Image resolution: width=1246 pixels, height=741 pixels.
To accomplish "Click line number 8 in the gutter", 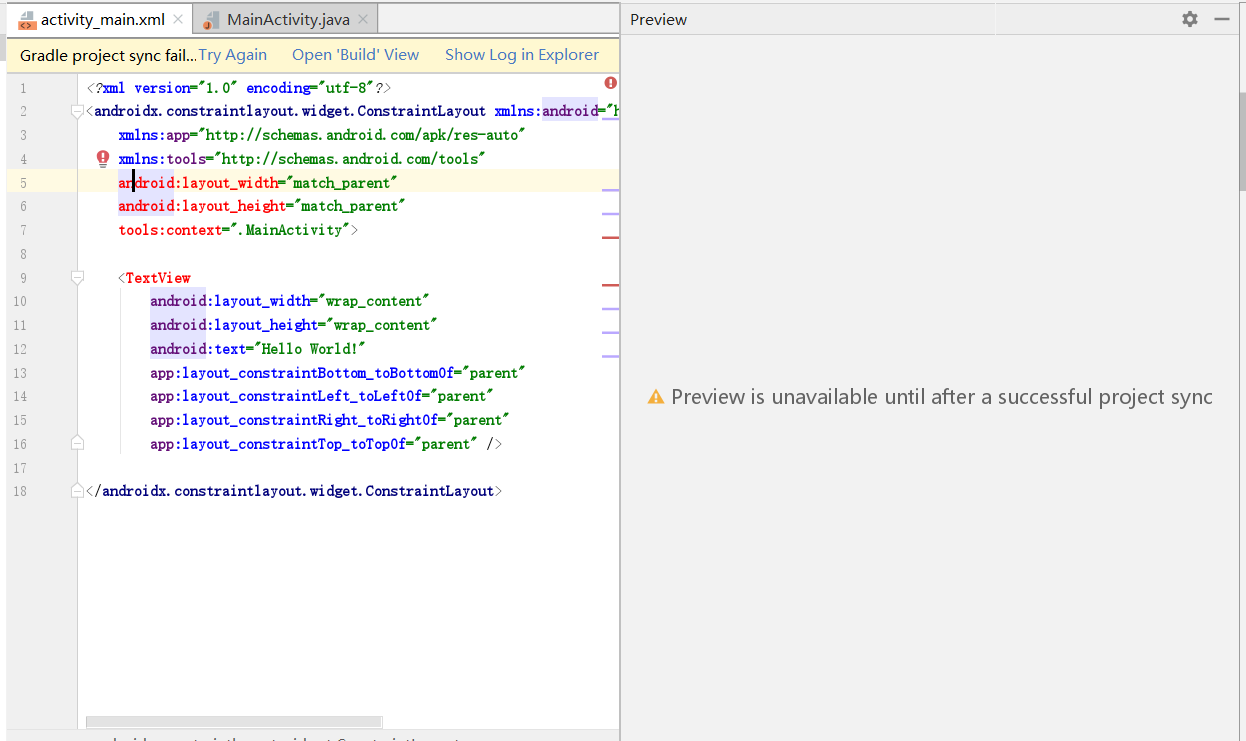I will tap(23, 254).
